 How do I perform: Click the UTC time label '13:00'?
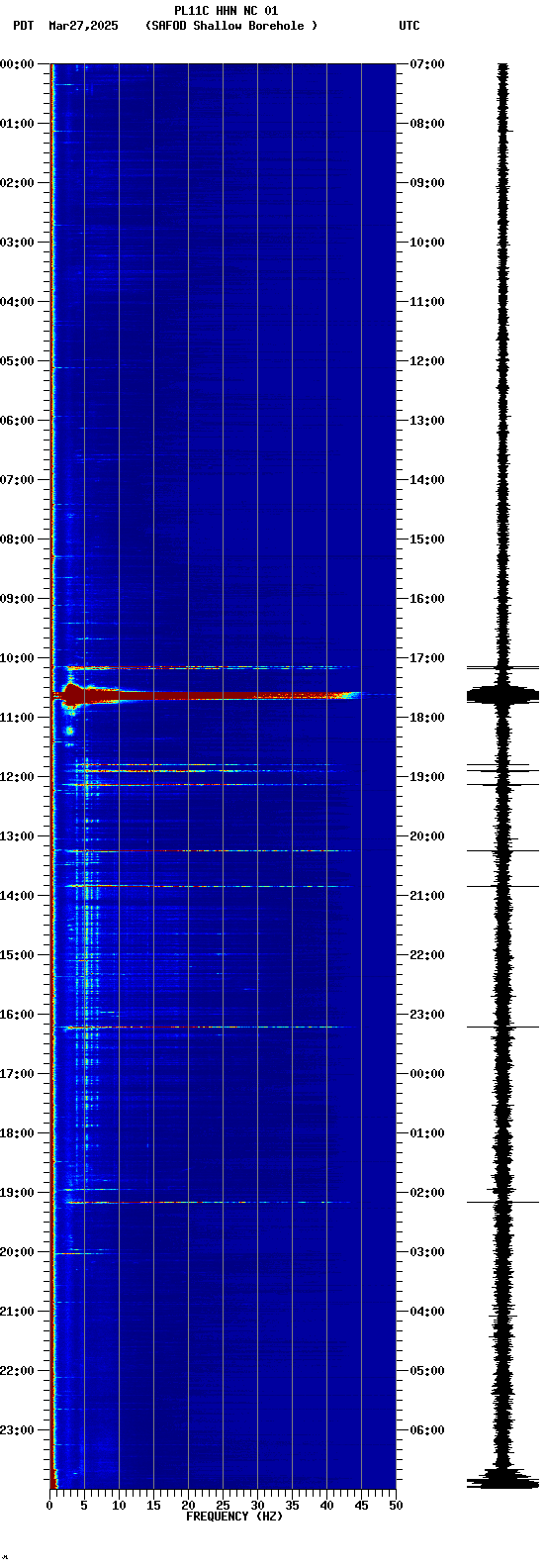[x=427, y=421]
